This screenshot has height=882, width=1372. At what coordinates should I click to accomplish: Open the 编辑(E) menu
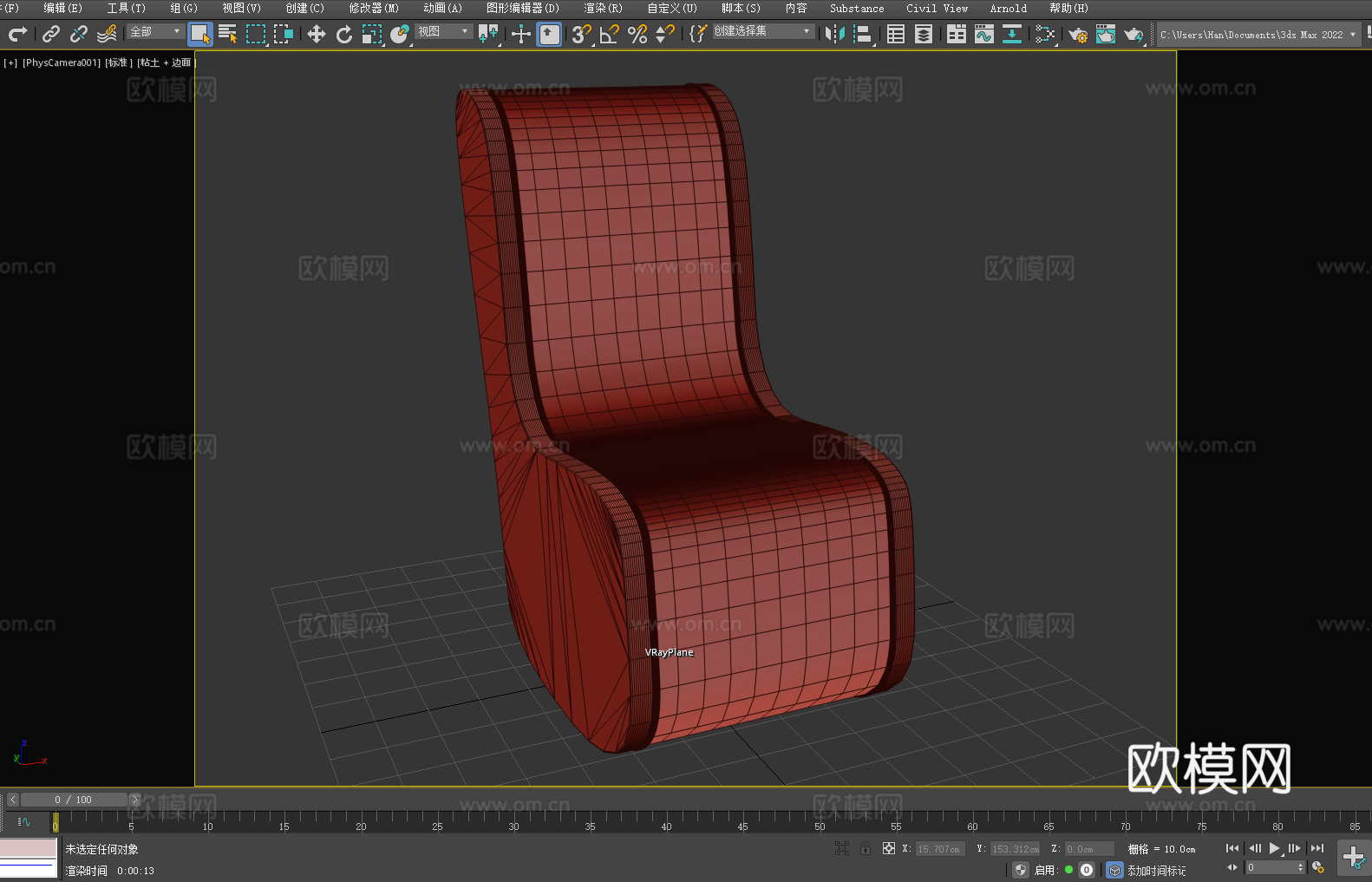pyautogui.click(x=62, y=8)
